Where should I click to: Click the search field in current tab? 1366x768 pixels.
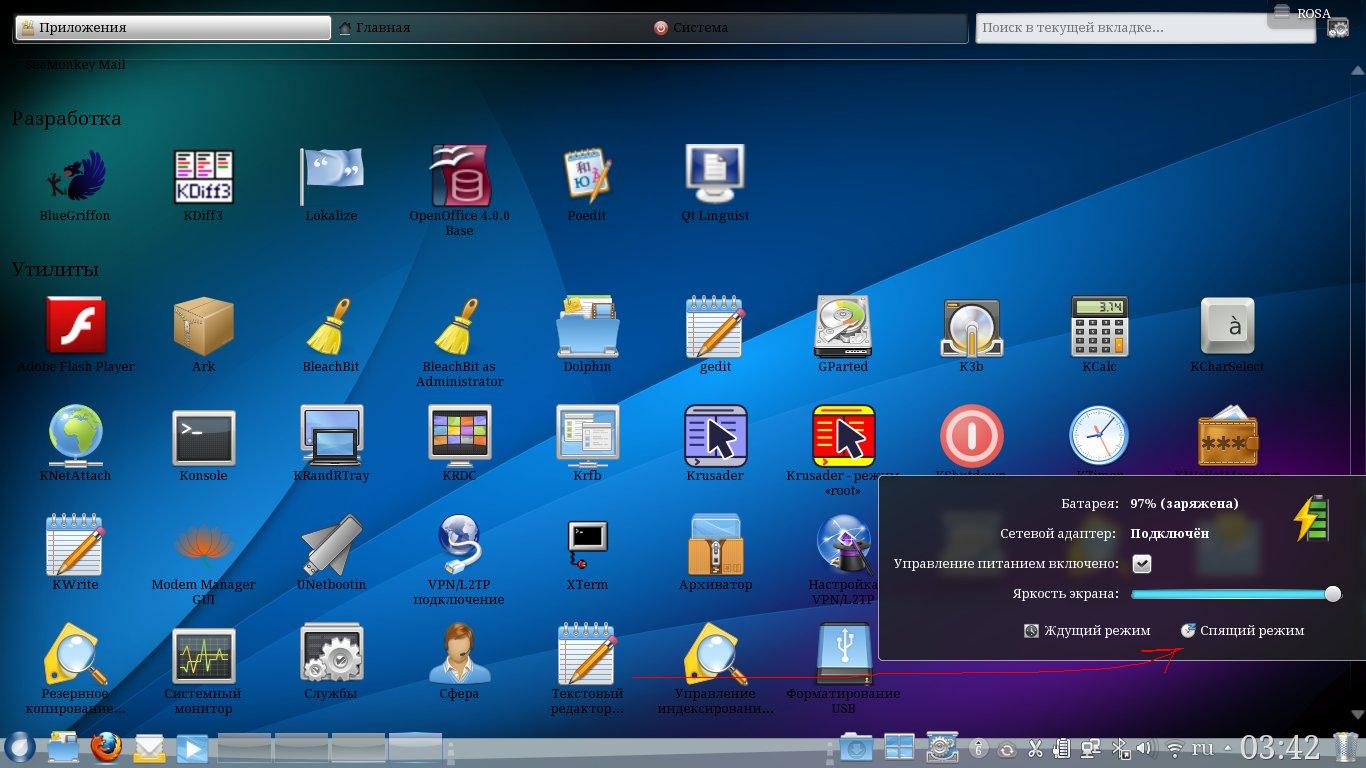1144,28
